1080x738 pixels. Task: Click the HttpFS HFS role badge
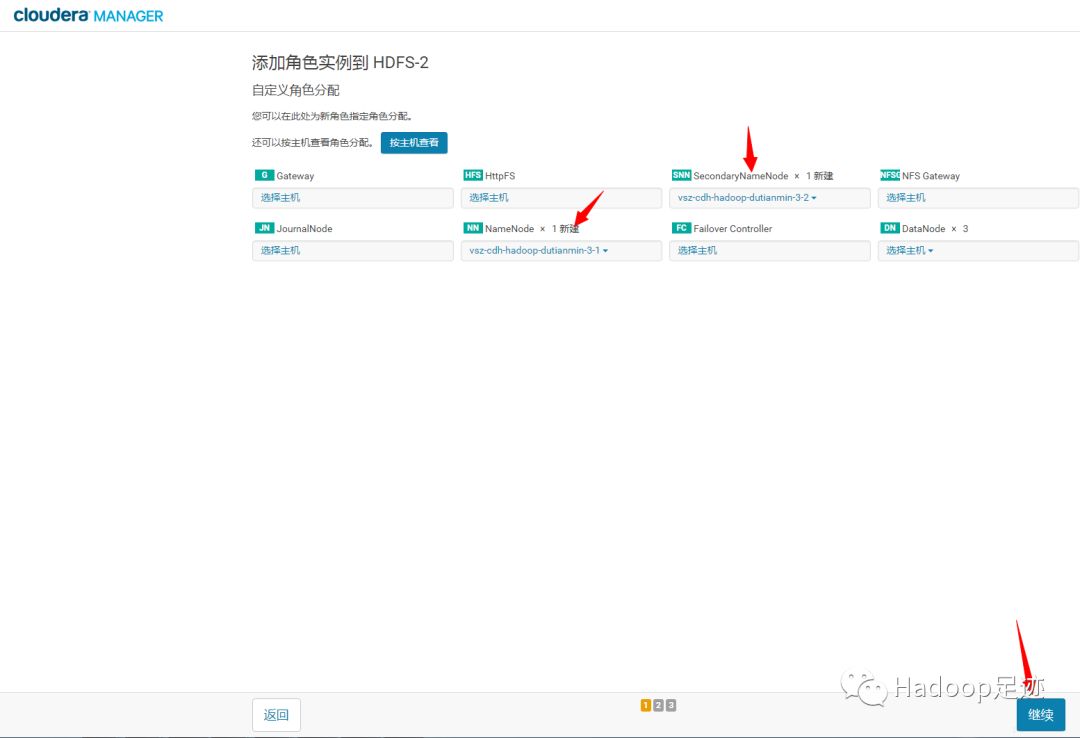473,175
